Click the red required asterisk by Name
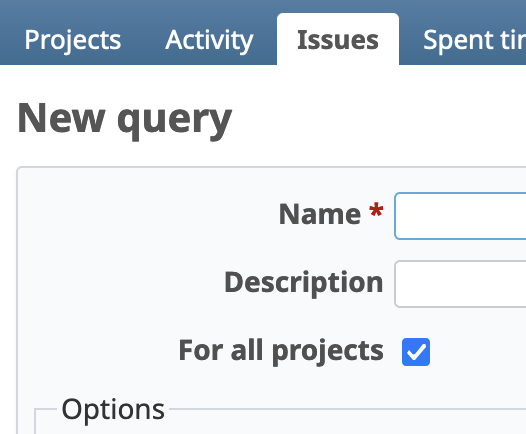The height and width of the screenshot is (434, 526). (x=376, y=209)
